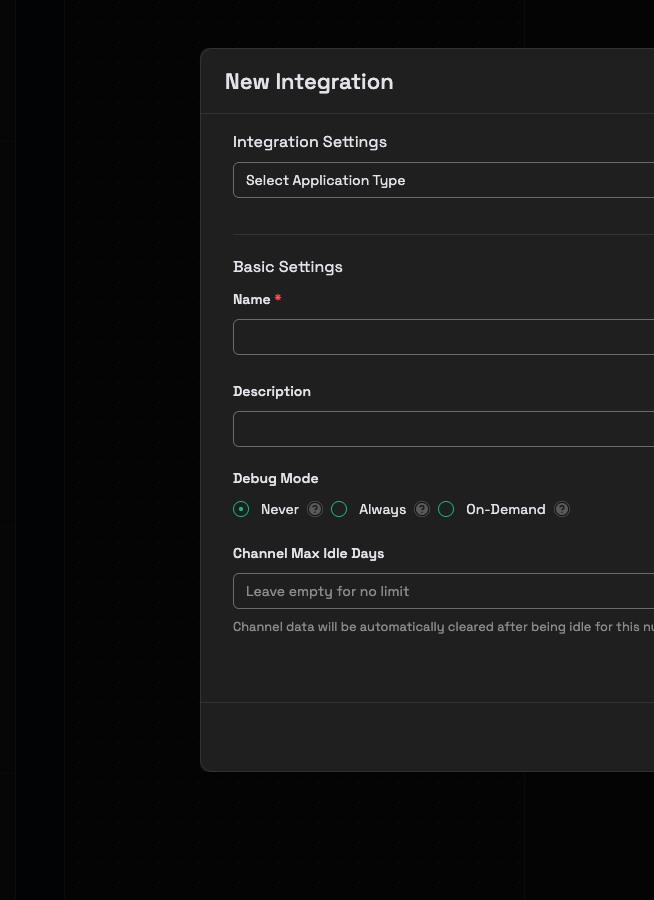Focus the Name input field
This screenshot has height=900, width=654.
[x=443, y=337]
